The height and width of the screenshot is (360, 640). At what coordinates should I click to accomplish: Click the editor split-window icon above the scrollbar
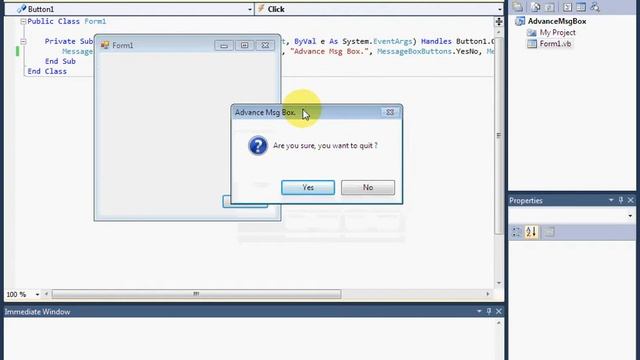(499, 22)
